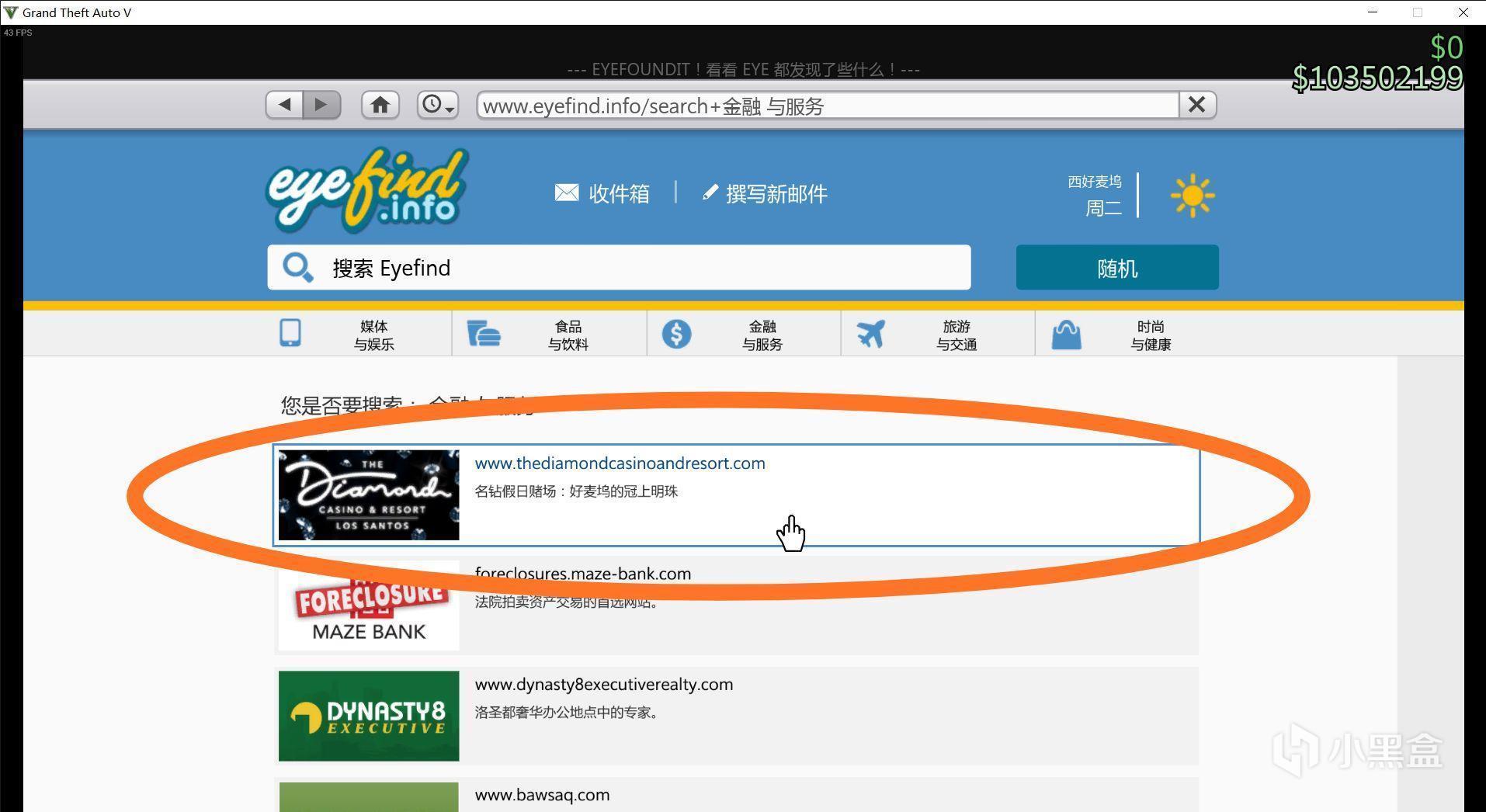Click the shopping bag icon for 时尚与健康
Screen dimensions: 1486x812
click(1066, 335)
